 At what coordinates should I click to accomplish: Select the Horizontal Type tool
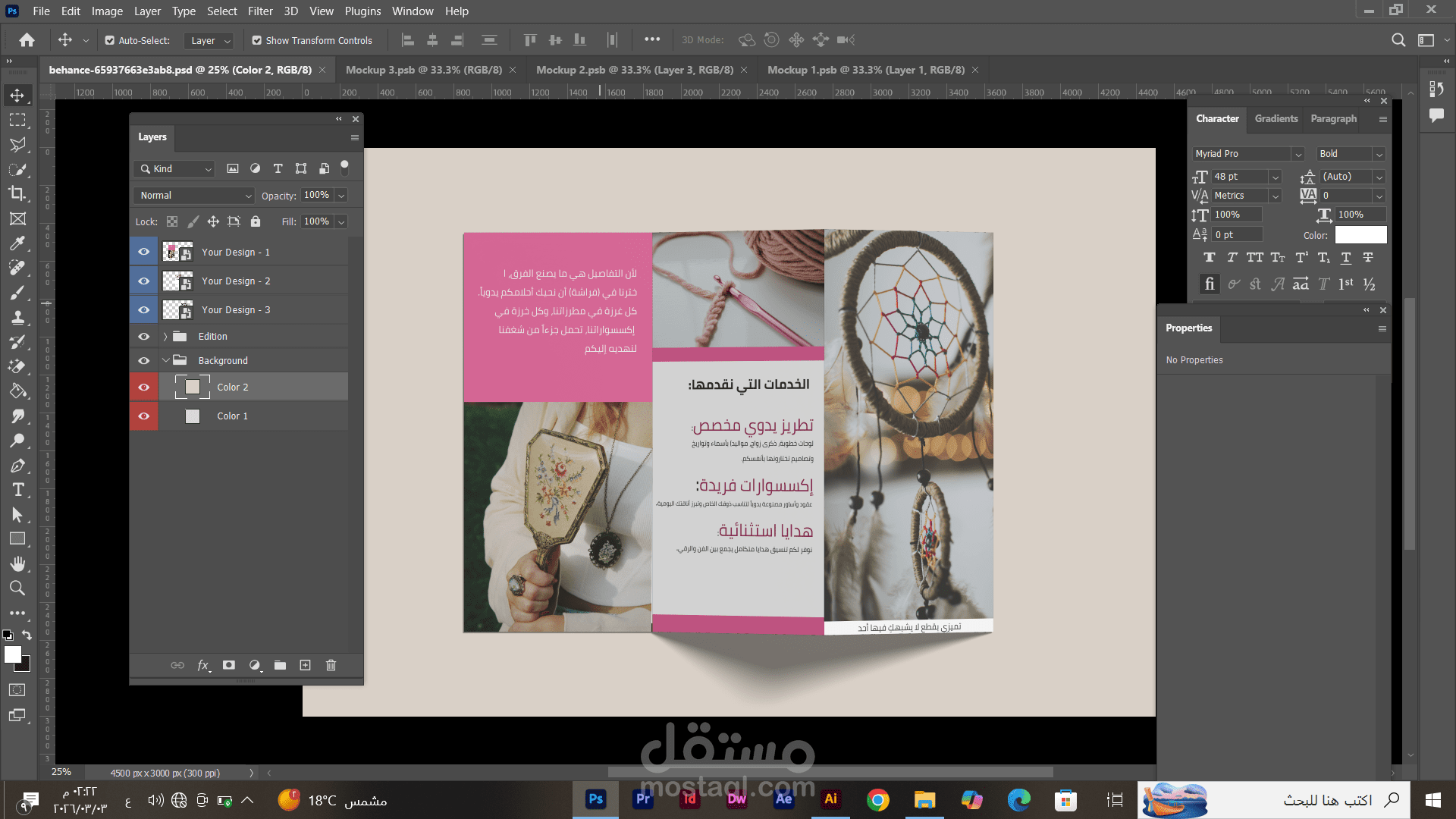click(17, 490)
